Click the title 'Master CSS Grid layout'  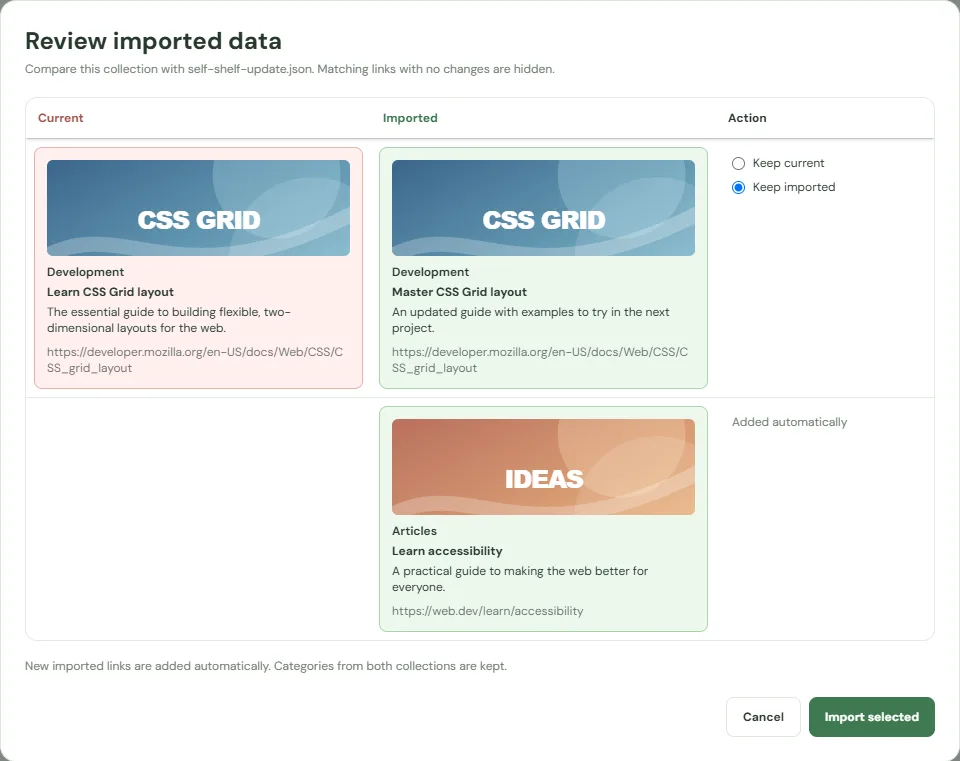(459, 292)
